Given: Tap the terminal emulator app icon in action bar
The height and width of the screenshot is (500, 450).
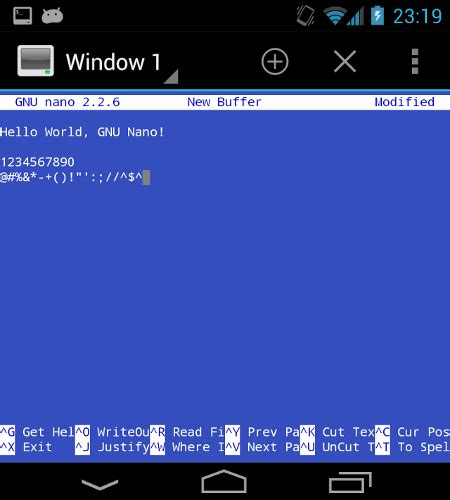Looking at the screenshot, I should pyautogui.click(x=36, y=61).
